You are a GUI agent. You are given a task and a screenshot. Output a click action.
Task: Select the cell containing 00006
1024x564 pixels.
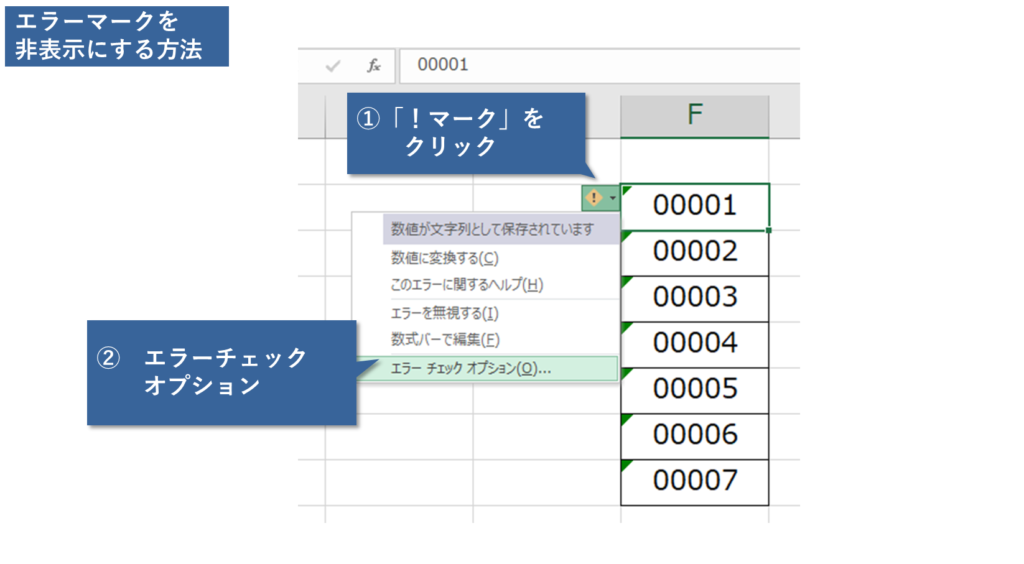695,435
